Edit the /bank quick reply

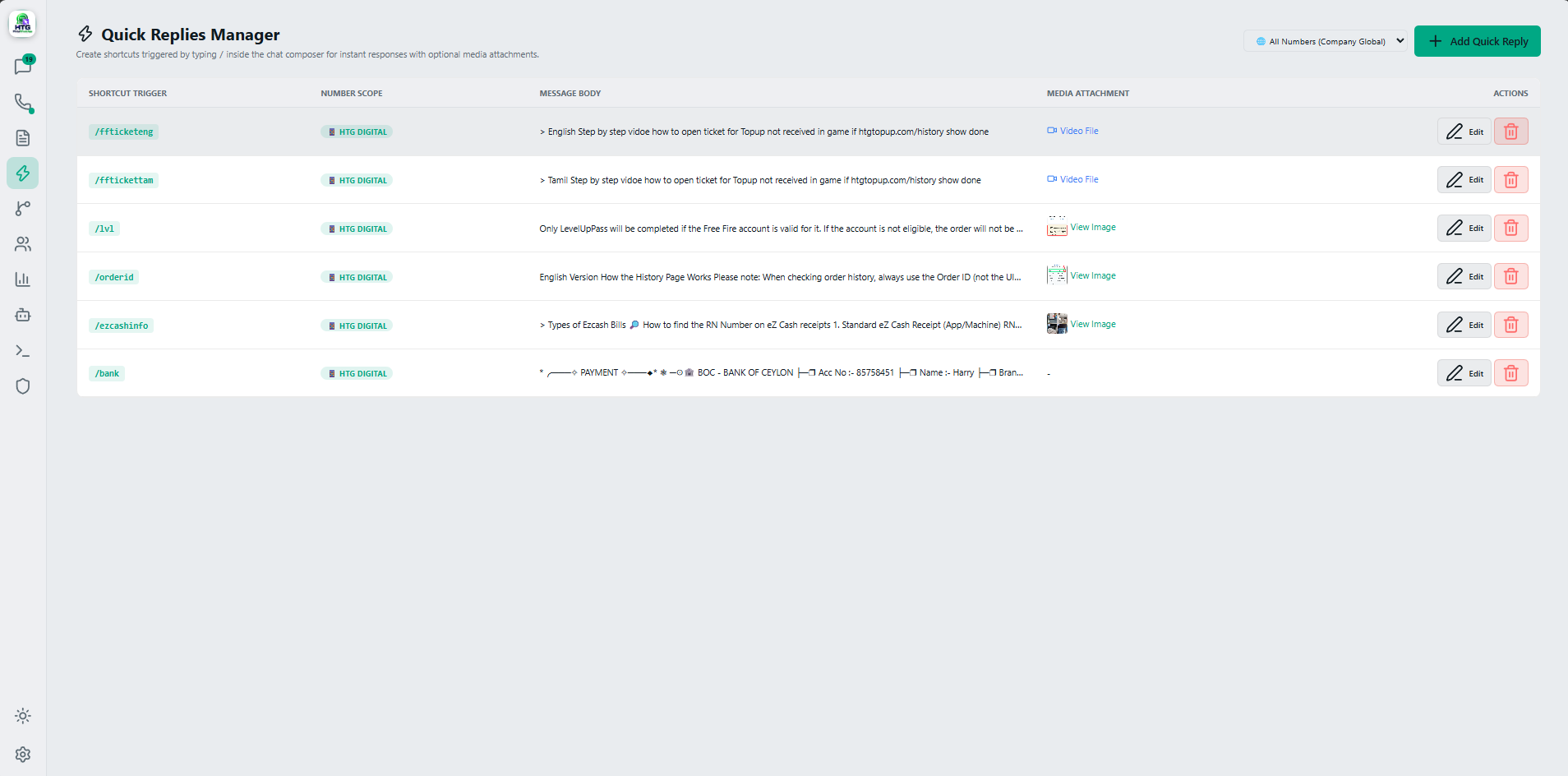tap(1464, 373)
